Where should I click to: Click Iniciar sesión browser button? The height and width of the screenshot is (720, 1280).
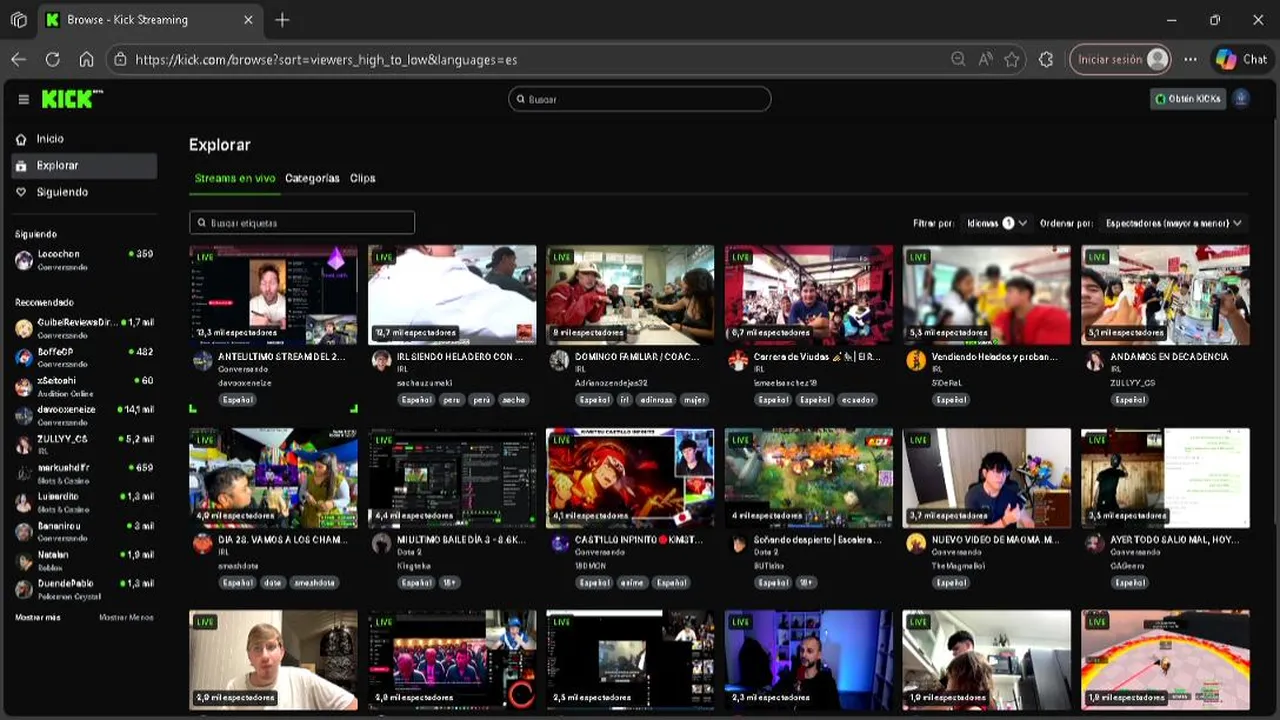1120,59
